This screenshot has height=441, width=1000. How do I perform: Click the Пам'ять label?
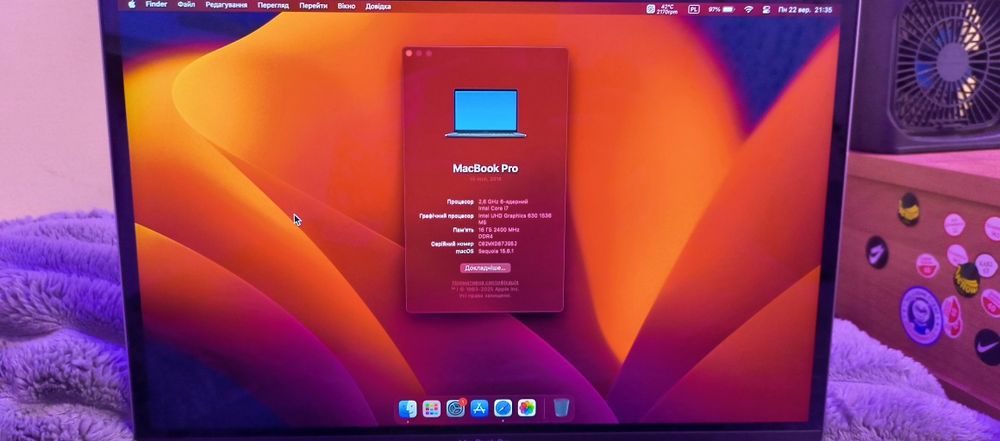(464, 230)
